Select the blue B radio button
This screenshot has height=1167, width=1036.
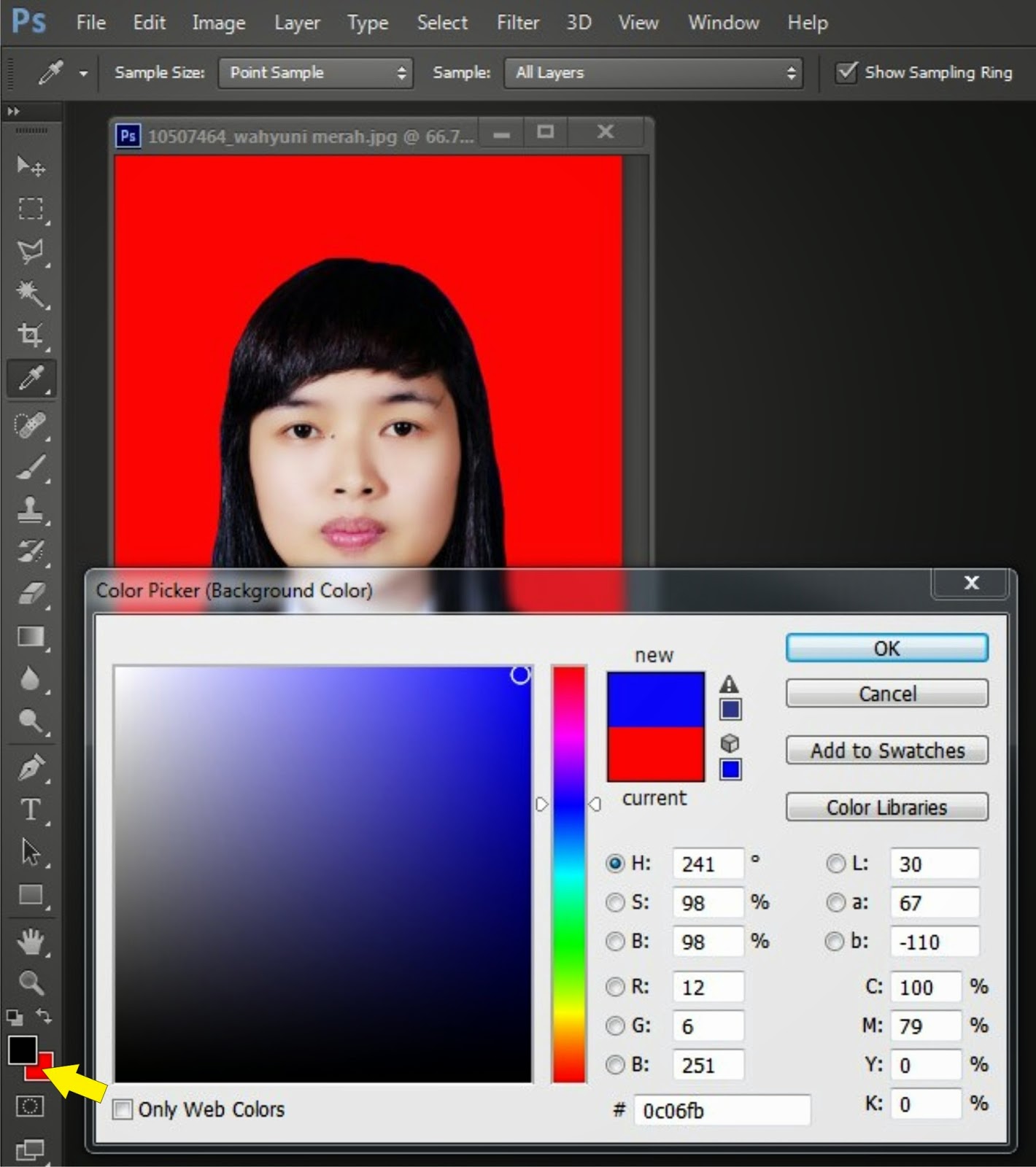(615, 1065)
